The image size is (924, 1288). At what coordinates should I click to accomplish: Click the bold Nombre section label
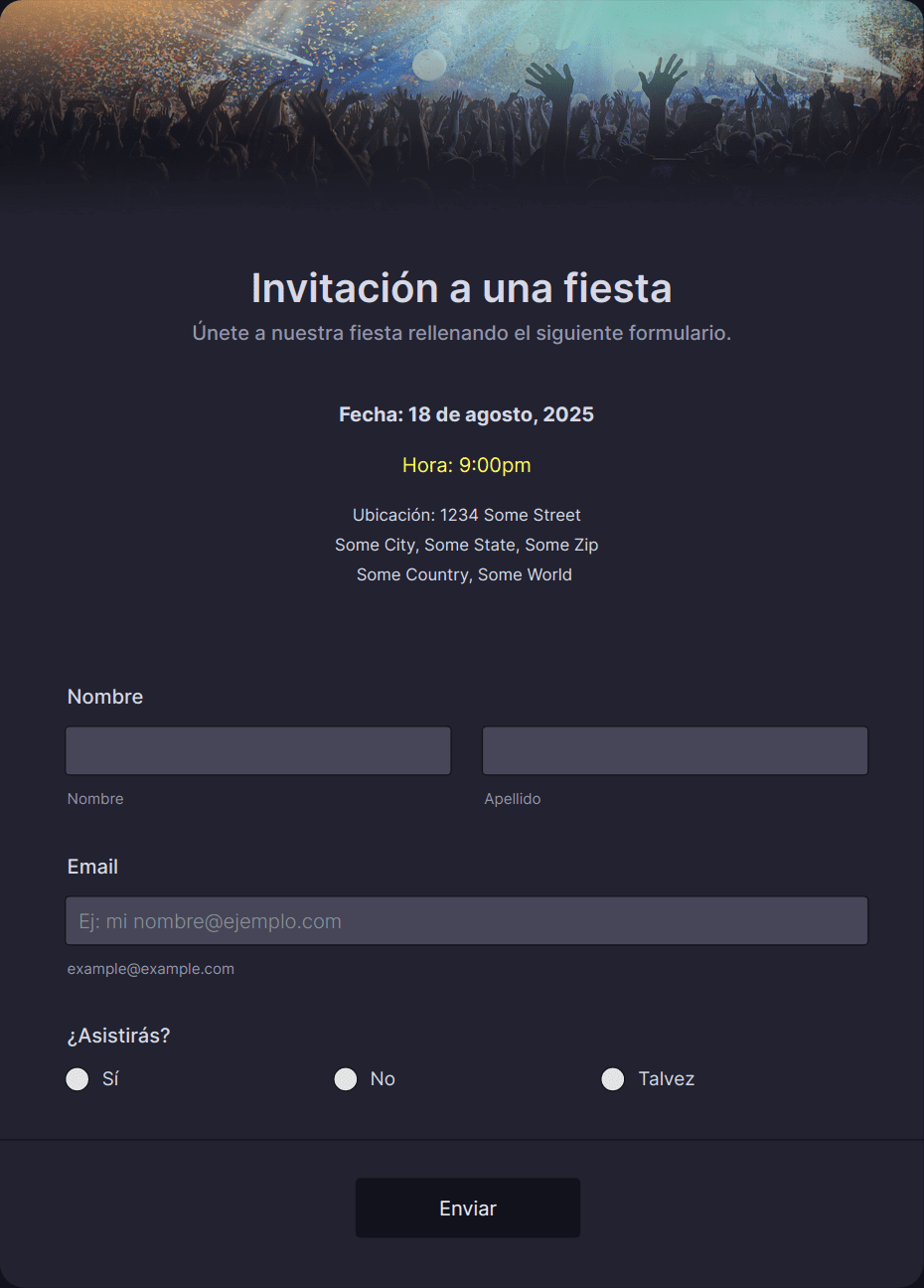tap(105, 697)
